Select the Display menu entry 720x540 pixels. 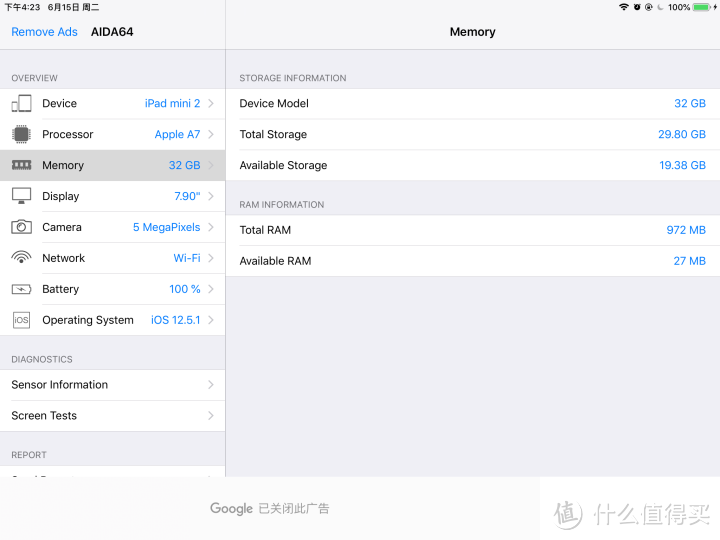click(112, 196)
